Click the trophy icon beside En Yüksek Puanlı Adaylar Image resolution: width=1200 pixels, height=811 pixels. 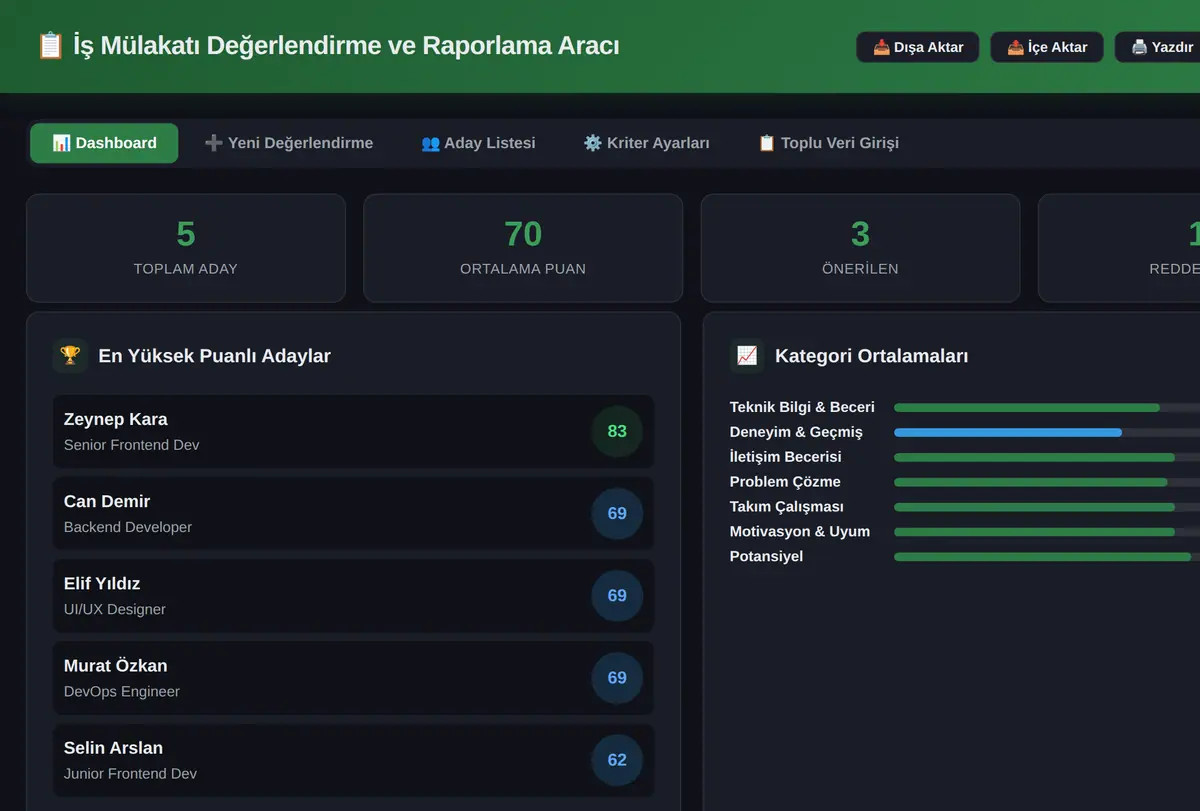pos(70,356)
